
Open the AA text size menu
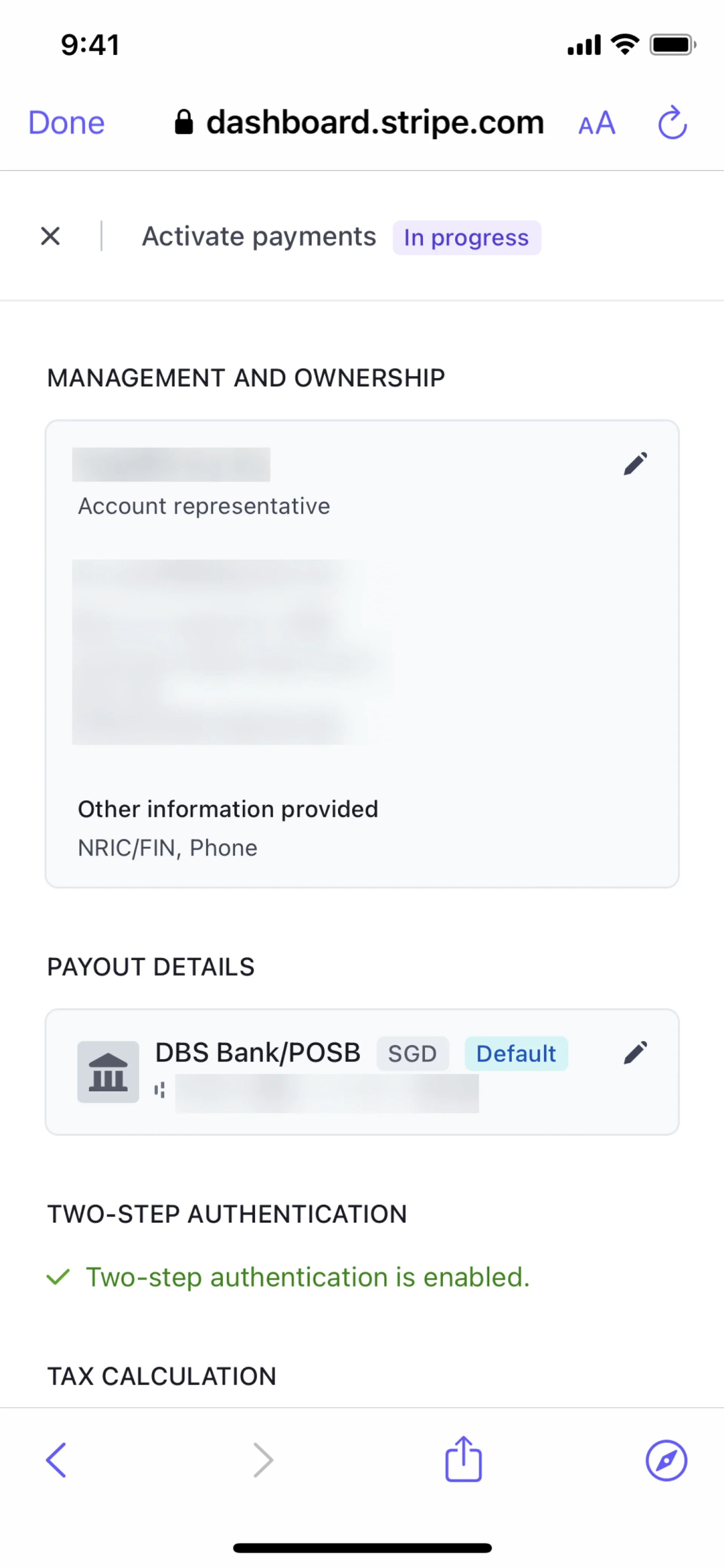[x=596, y=124]
